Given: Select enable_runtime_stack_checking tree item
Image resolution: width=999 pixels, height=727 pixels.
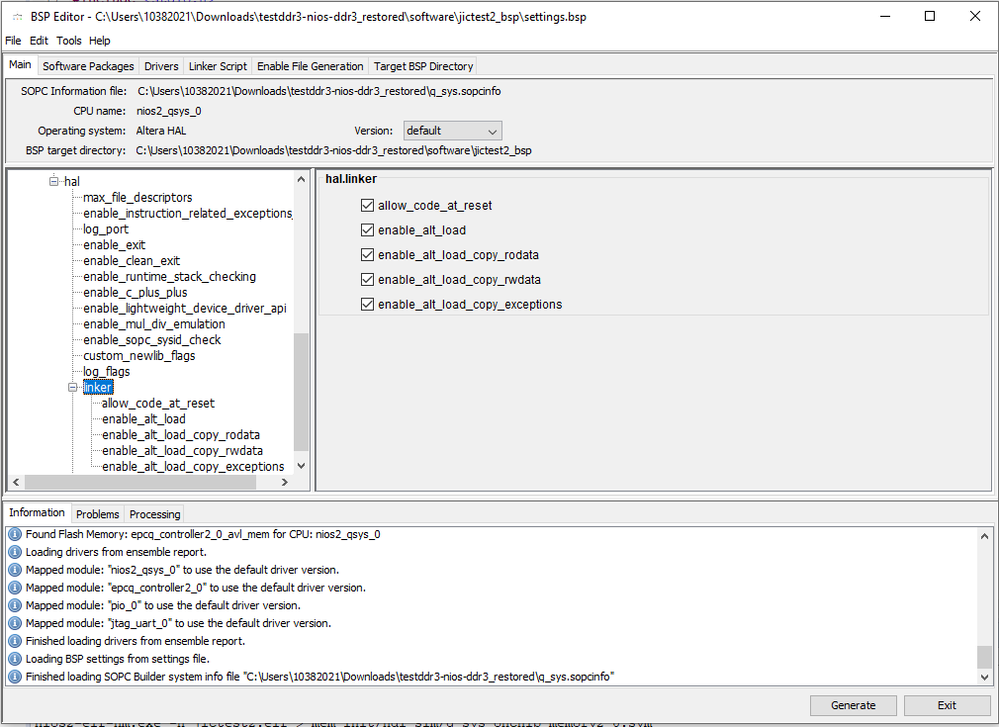Looking at the screenshot, I should 169,277.
